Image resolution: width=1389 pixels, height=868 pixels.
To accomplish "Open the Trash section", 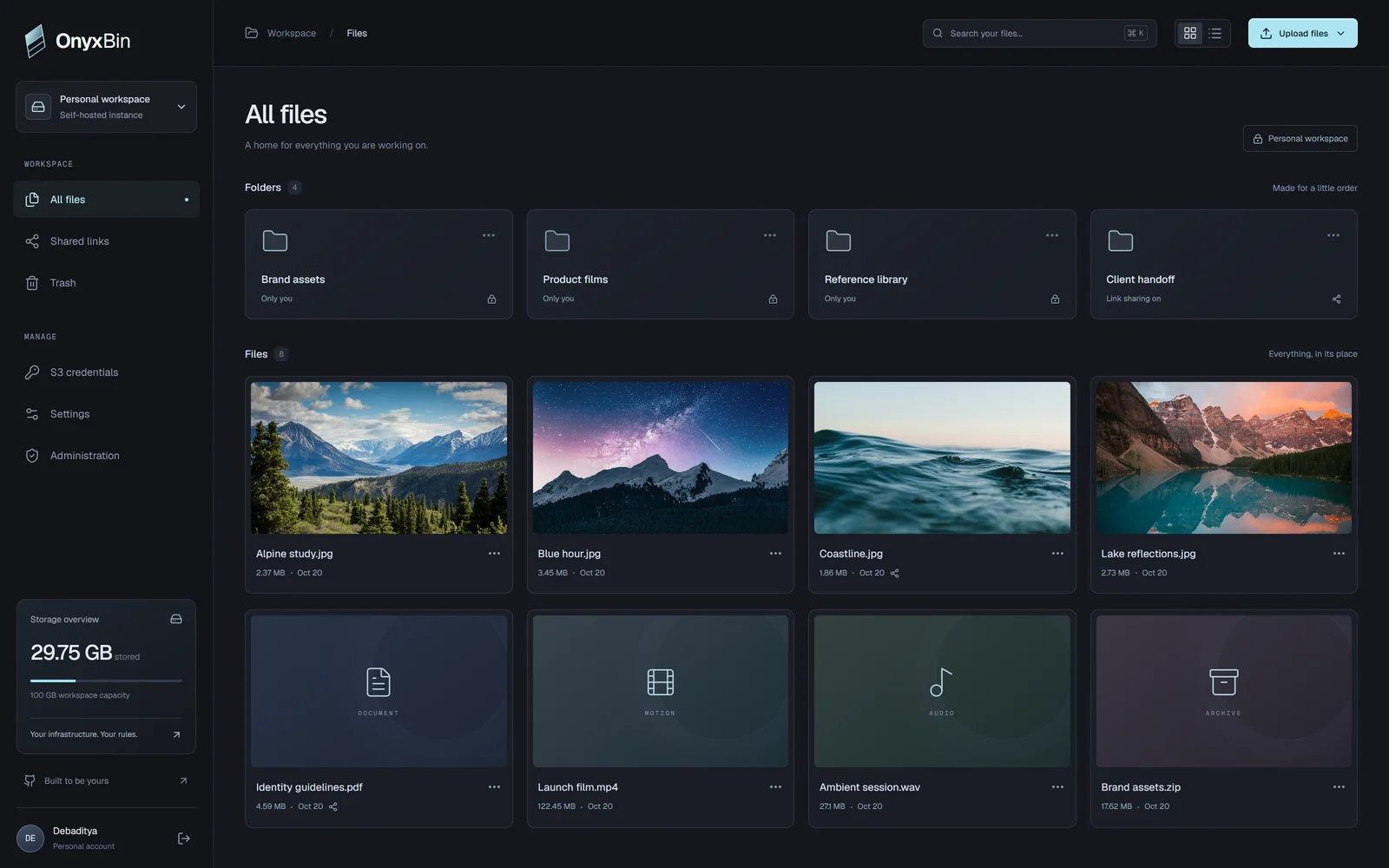I will pyautogui.click(x=106, y=283).
